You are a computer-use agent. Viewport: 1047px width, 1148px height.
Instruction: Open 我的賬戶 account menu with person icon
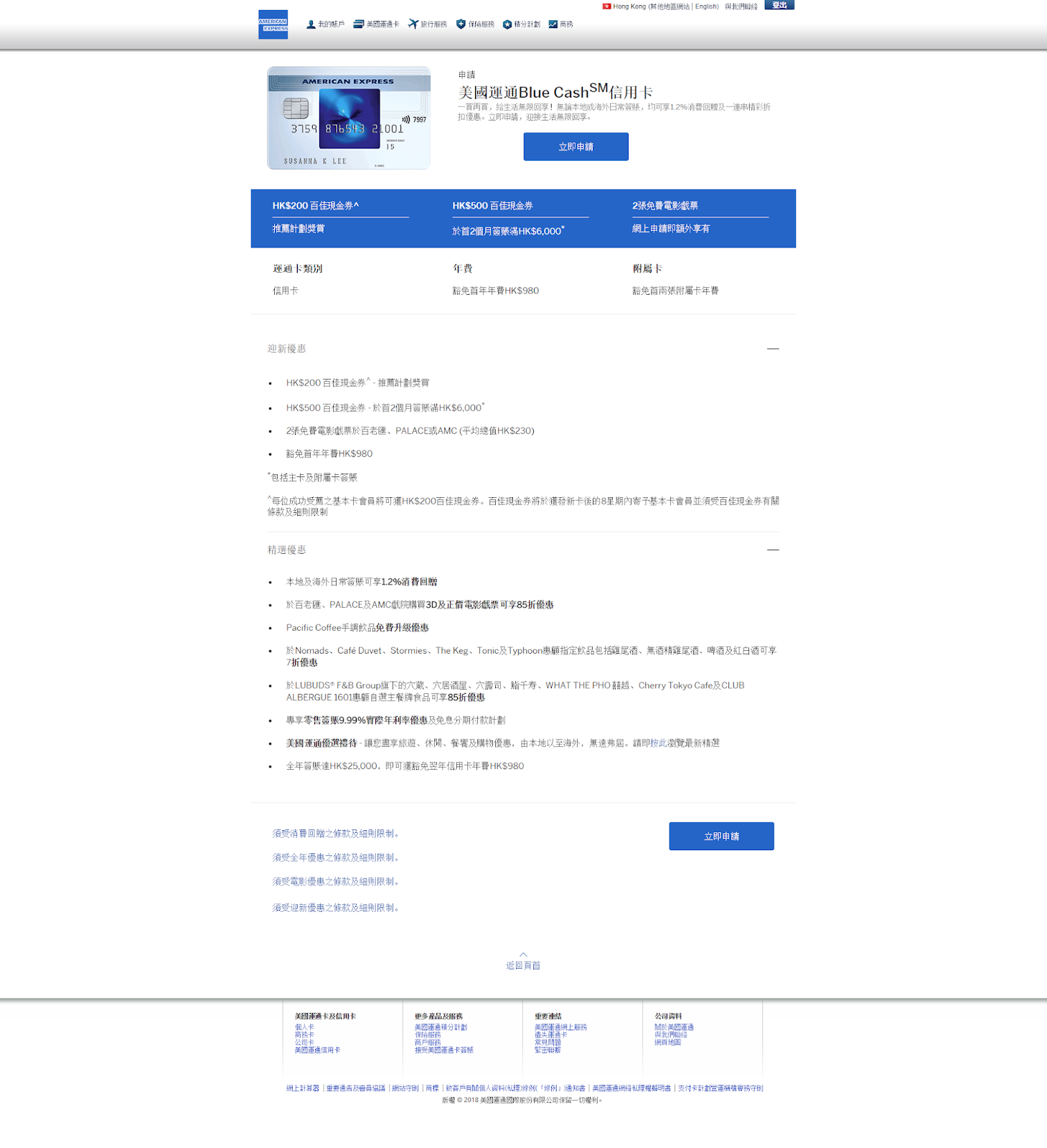tap(325, 24)
